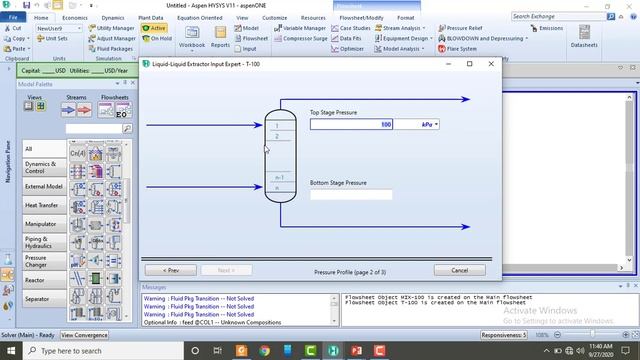The image size is (640, 360).
Task: Click the Model Palette search field
Action: point(94,129)
